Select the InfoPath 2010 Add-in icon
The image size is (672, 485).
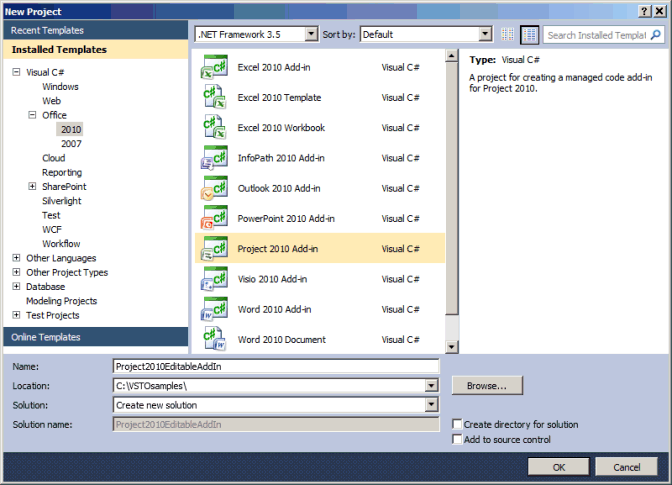pos(214,158)
